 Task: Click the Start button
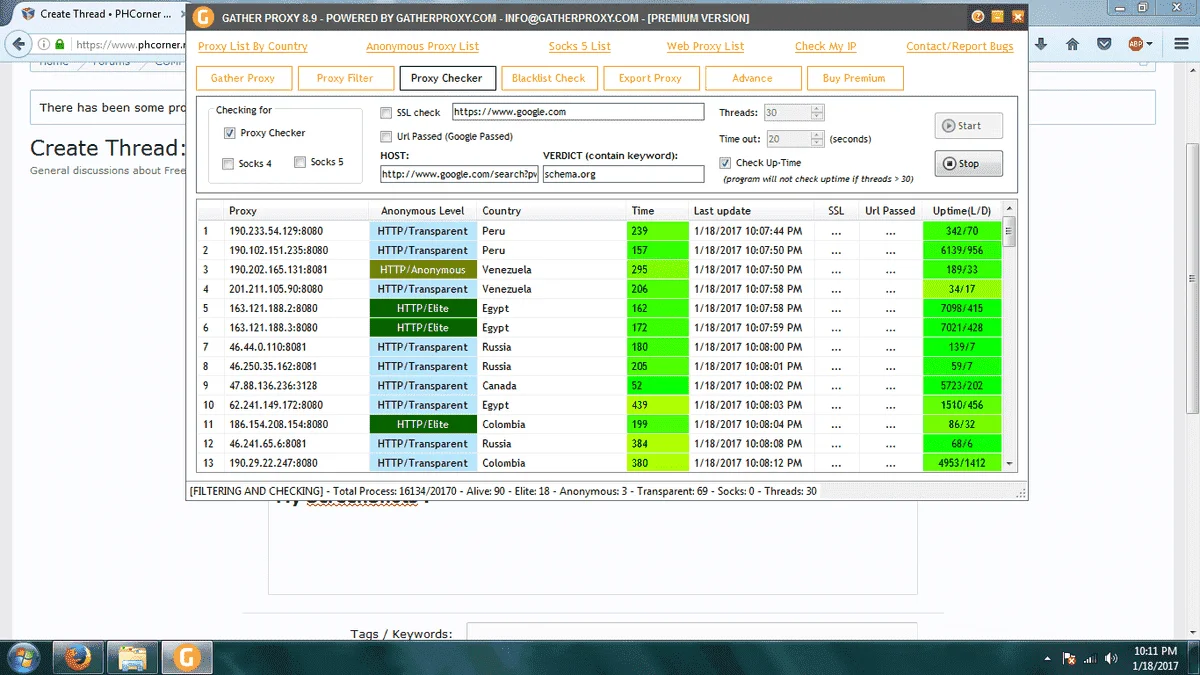[969, 126]
